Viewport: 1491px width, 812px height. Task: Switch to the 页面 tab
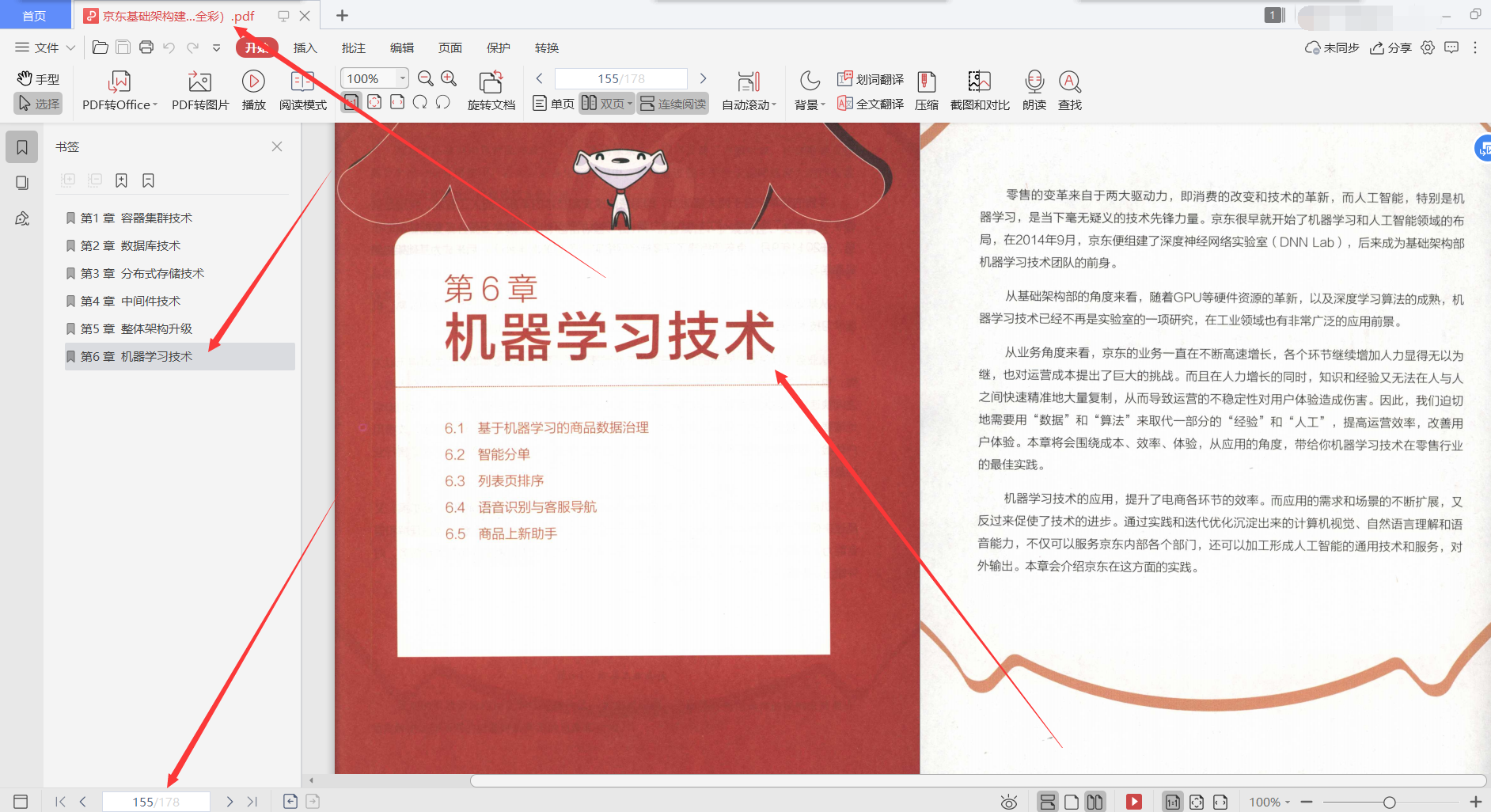(450, 47)
